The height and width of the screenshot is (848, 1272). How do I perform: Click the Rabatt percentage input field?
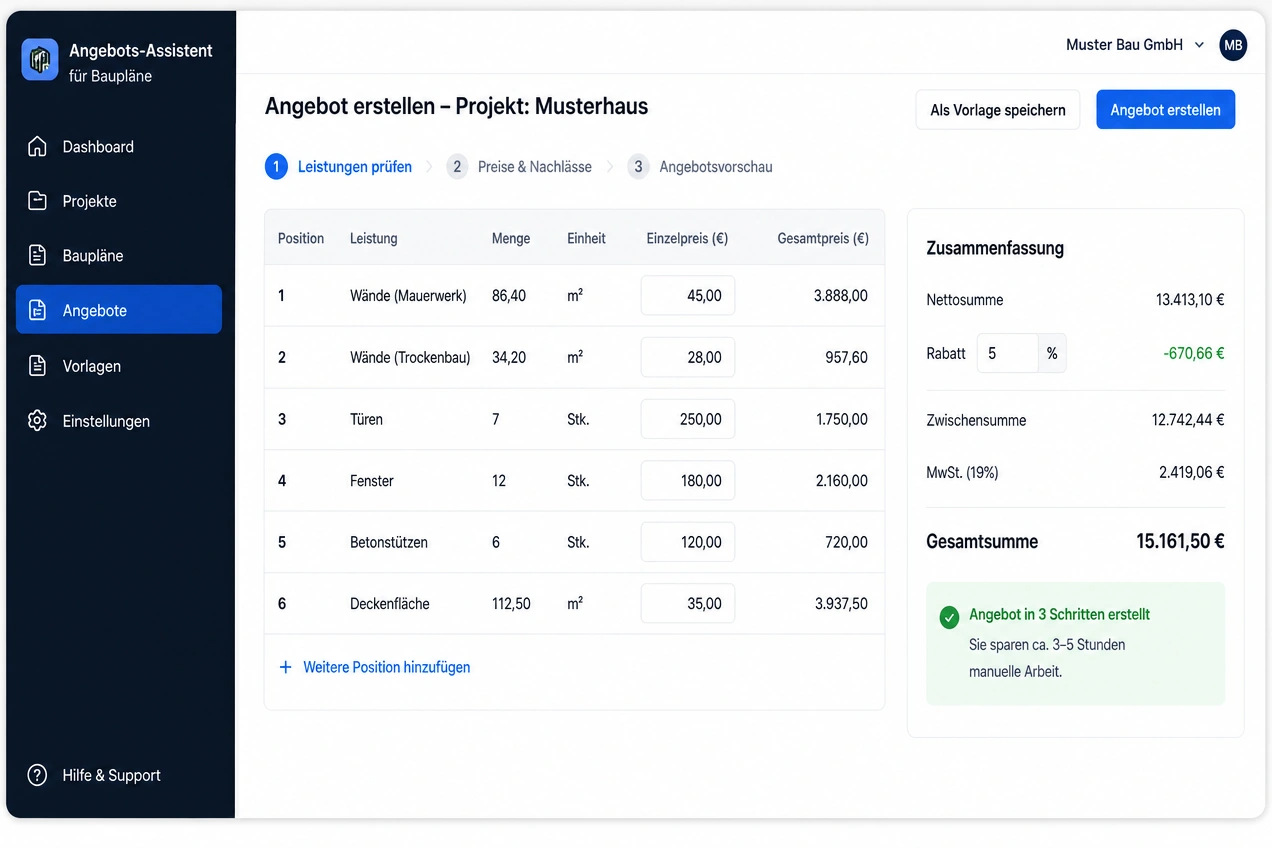click(1008, 353)
